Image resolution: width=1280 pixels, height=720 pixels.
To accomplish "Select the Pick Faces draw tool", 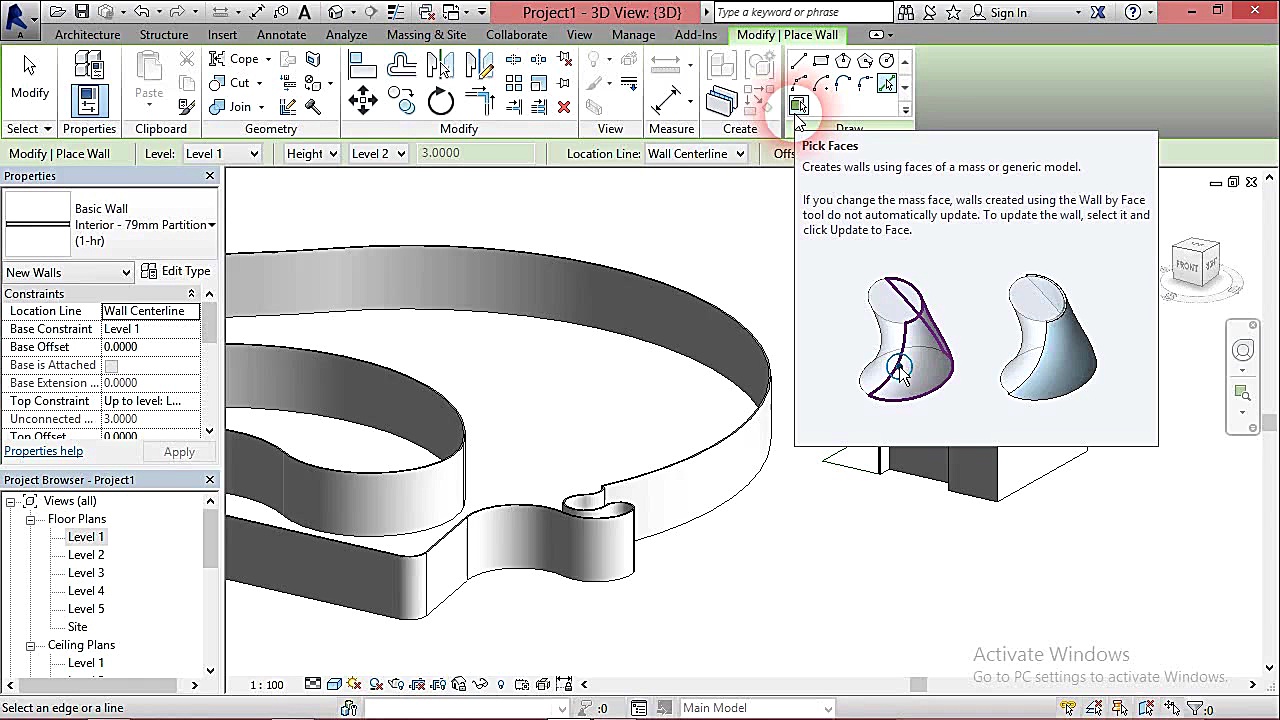I will click(798, 105).
